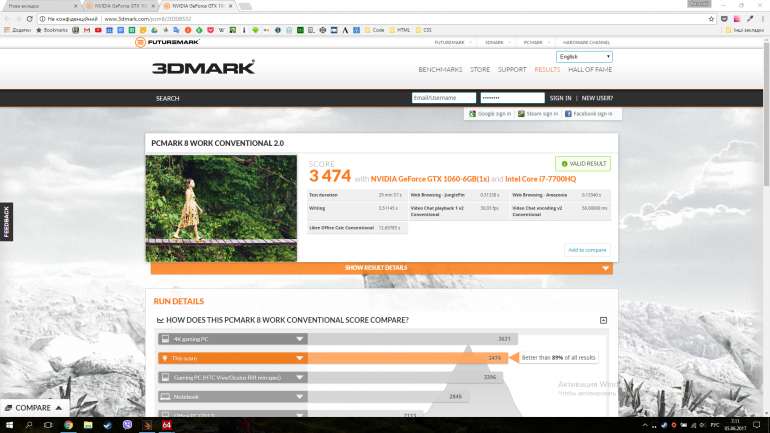770x433 pixels.
Task: Open the Google Translate bookmark icon
Action: coord(177,30)
